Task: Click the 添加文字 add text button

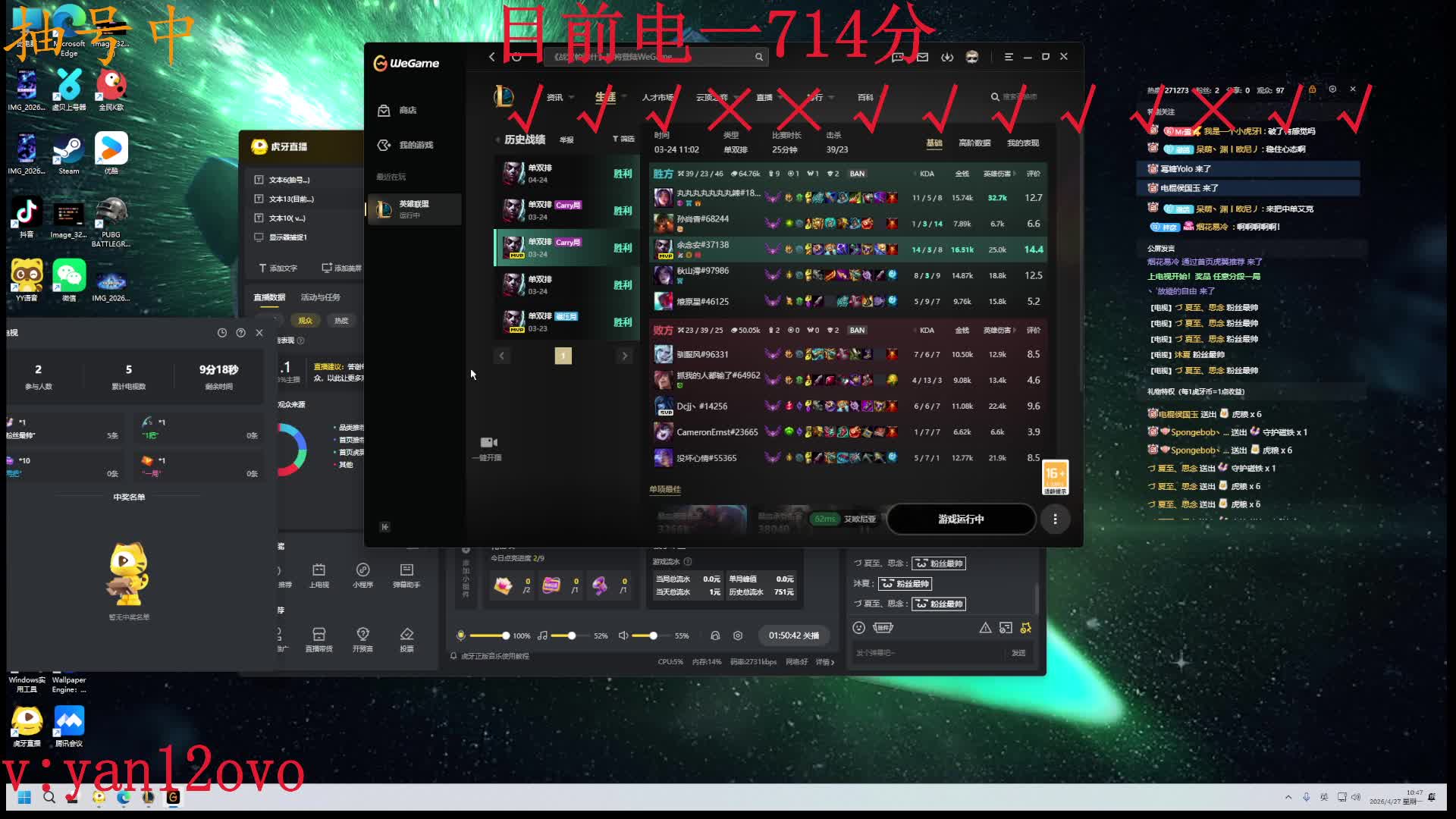Action: pos(278,268)
